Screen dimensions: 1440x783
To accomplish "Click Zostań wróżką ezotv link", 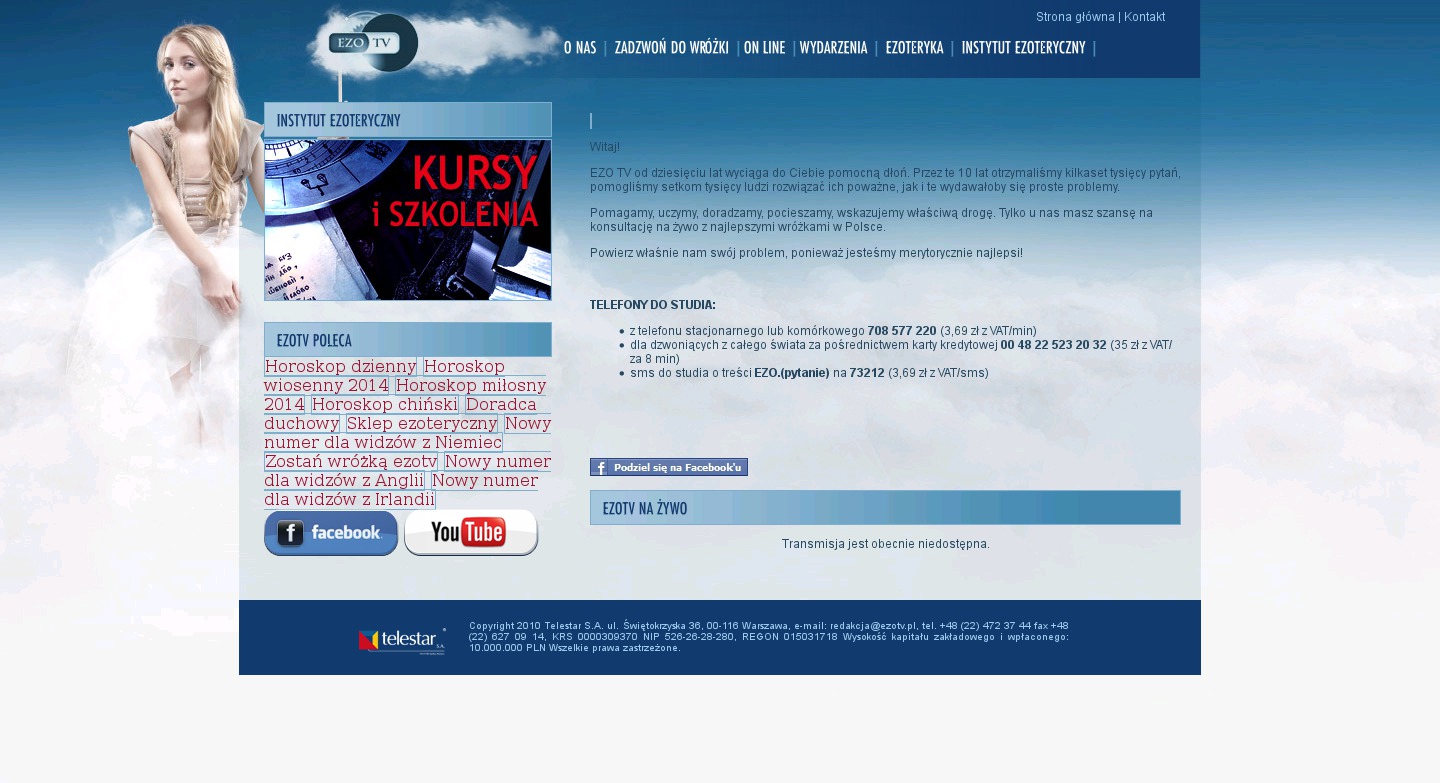I will click(x=350, y=461).
